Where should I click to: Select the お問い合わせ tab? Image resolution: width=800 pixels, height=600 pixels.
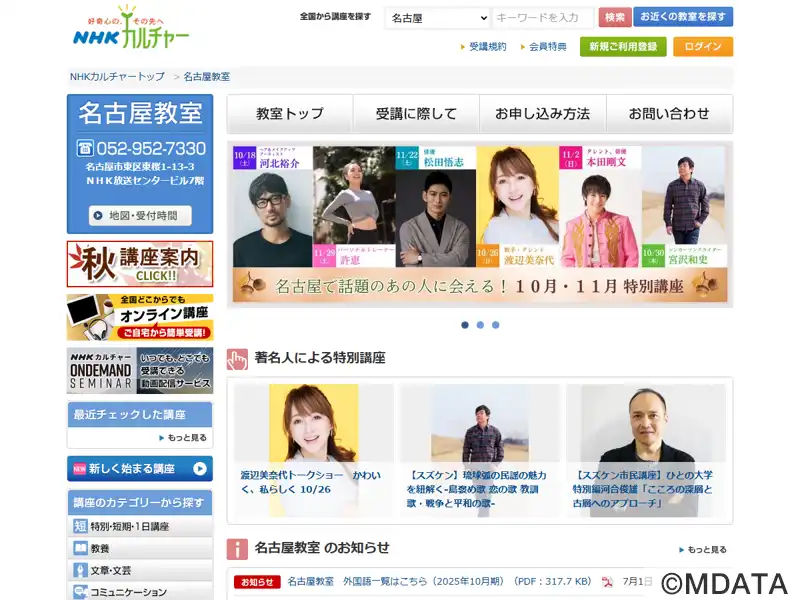(x=669, y=113)
